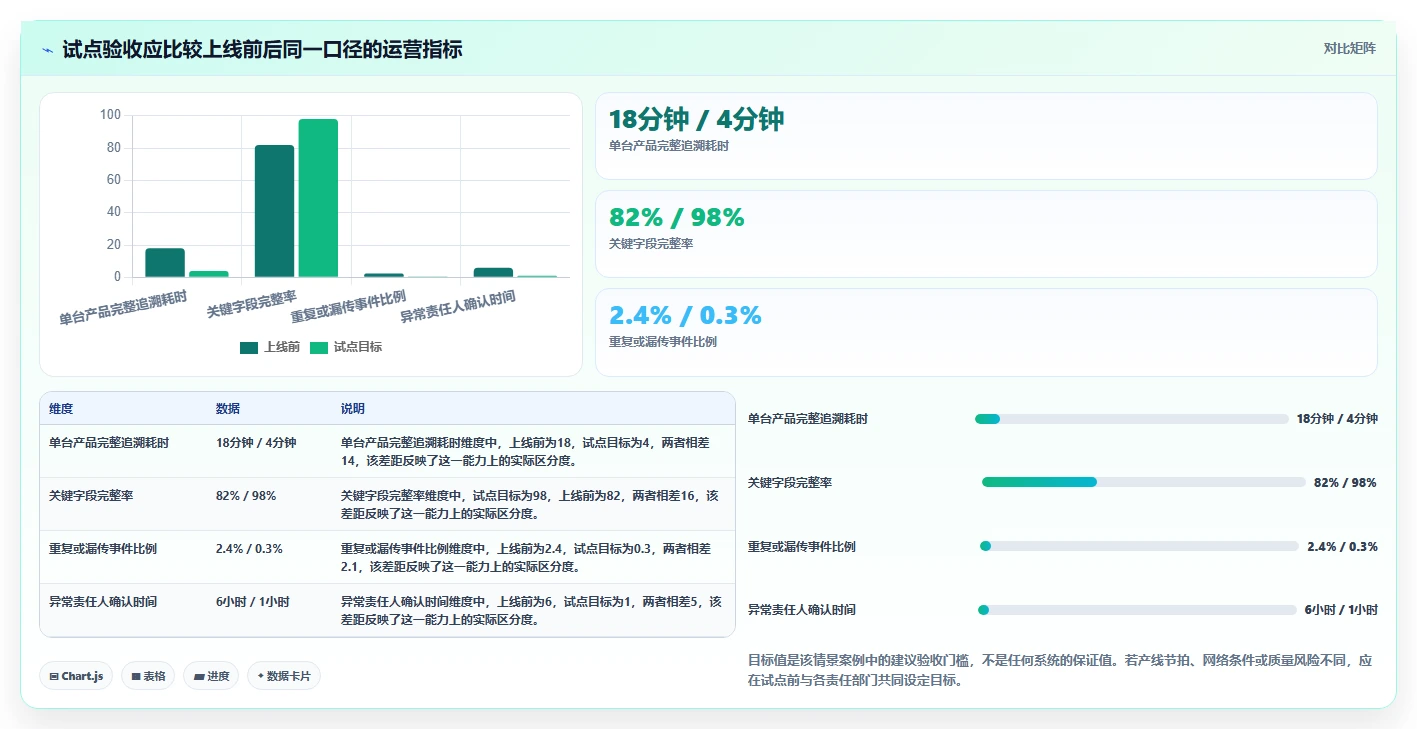Click progress value 6小时 / 1小时 on right
Screen dimensions: 1417x729
point(1341,609)
